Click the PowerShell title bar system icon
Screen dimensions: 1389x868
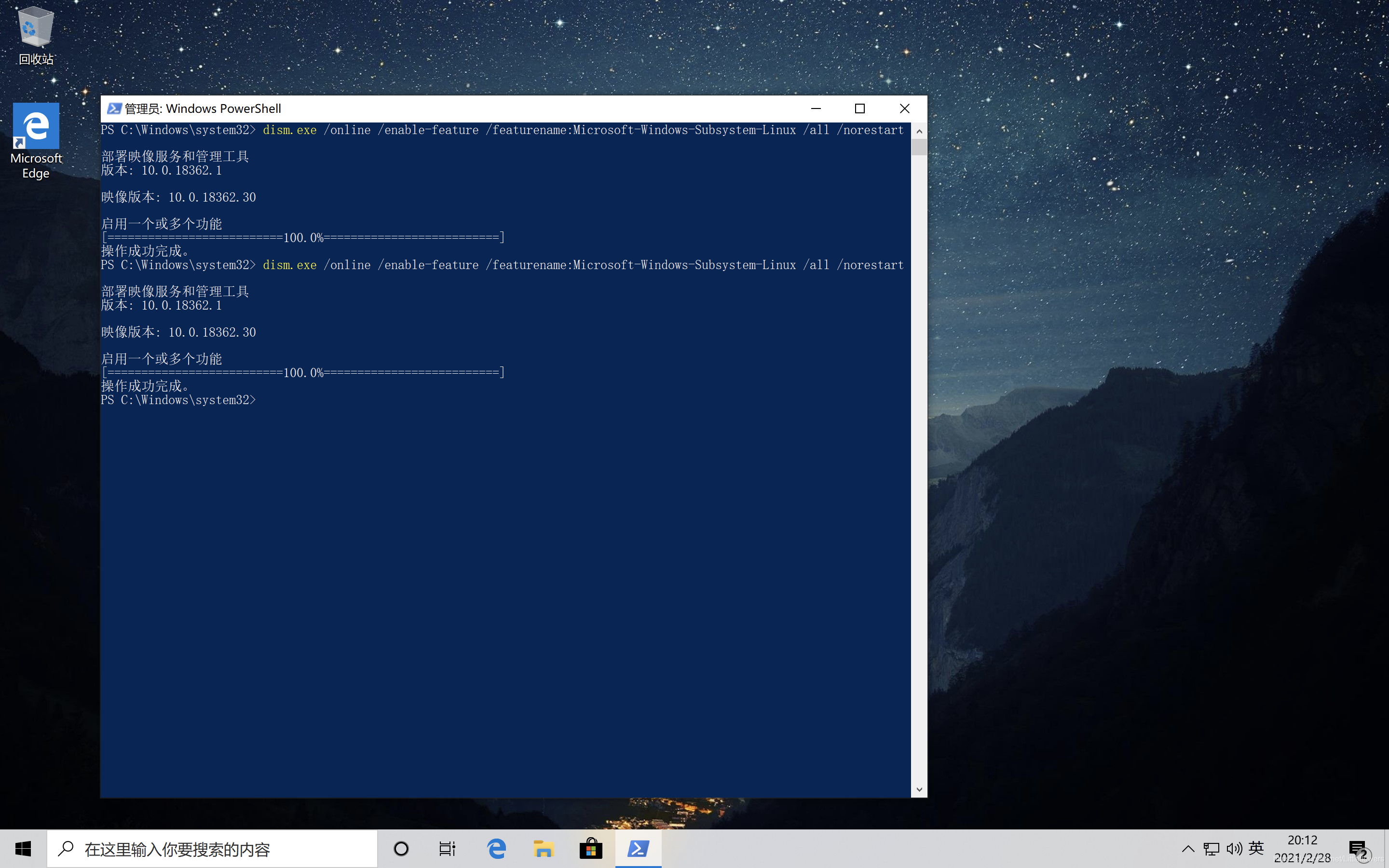(114, 108)
